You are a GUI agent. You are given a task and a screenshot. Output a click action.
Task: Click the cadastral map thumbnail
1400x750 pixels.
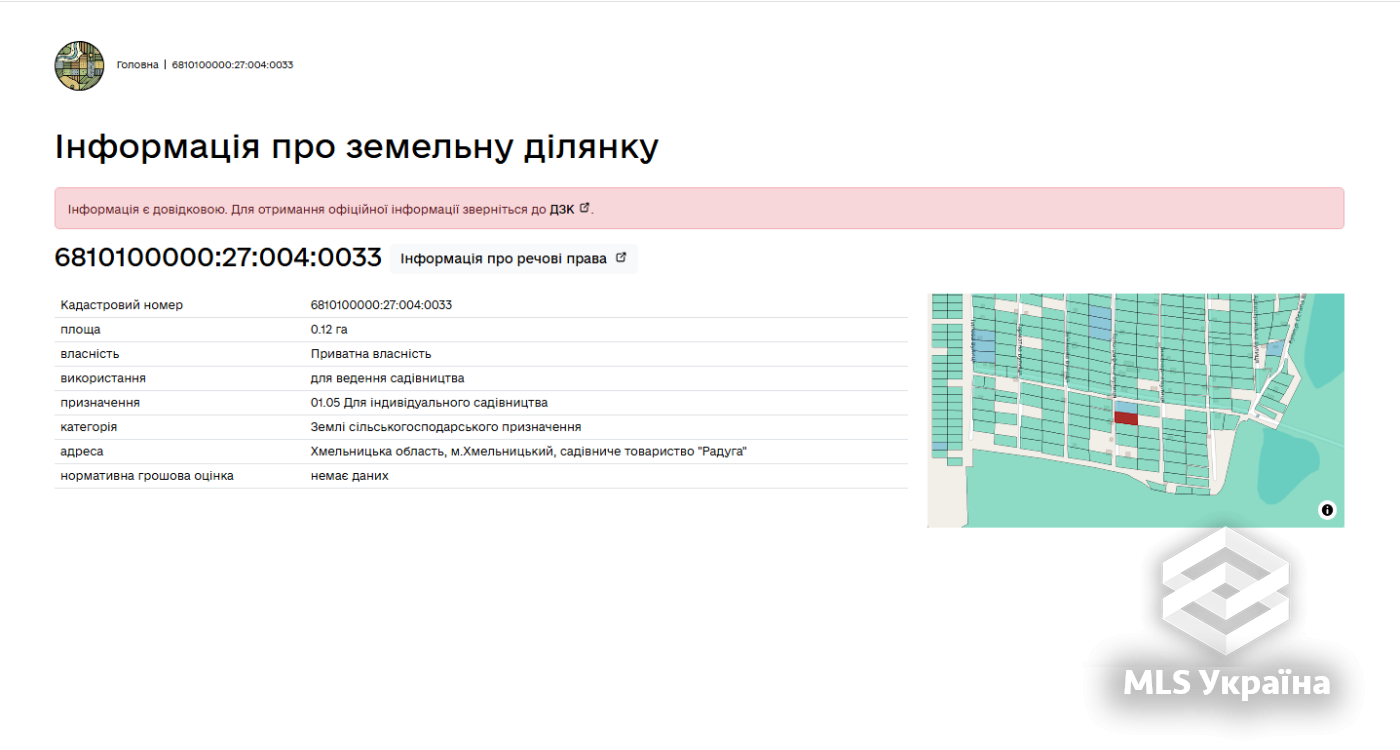click(x=1136, y=410)
